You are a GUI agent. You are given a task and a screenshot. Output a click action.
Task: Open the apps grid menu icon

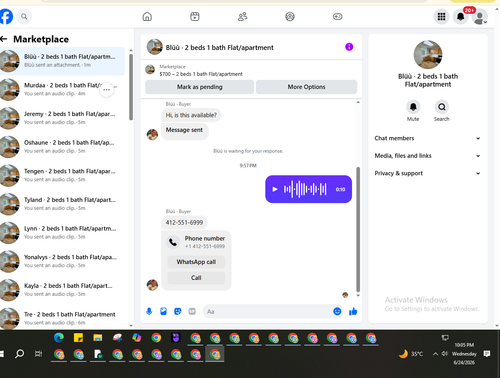[x=441, y=16]
